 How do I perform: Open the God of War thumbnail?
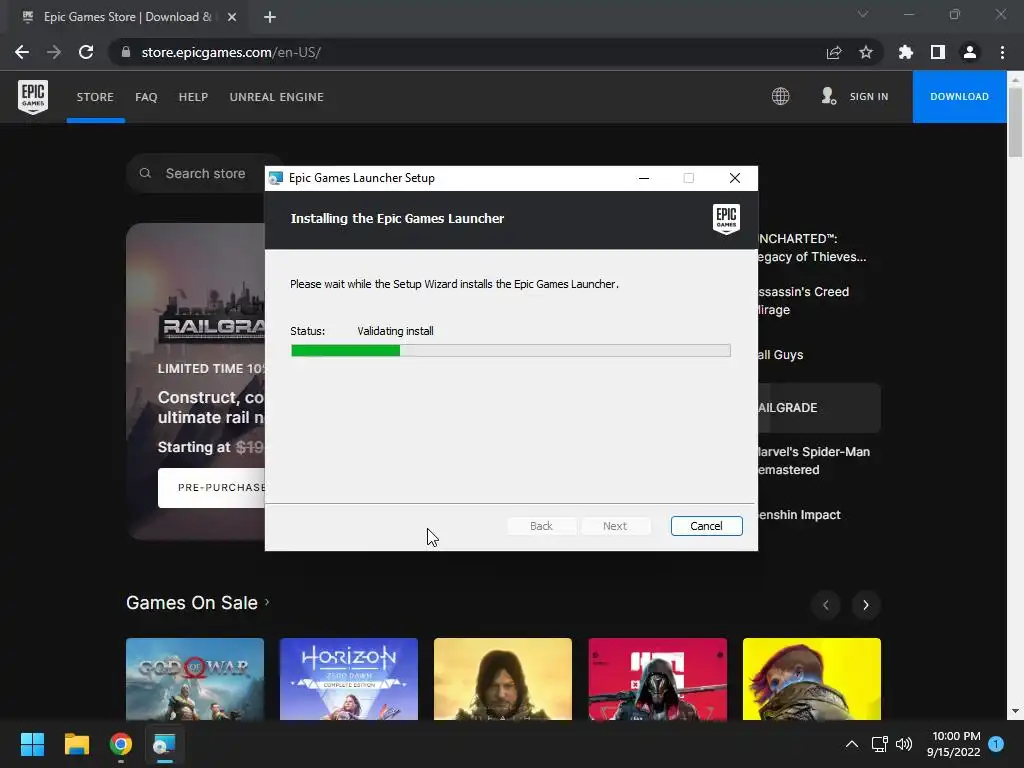pos(195,679)
